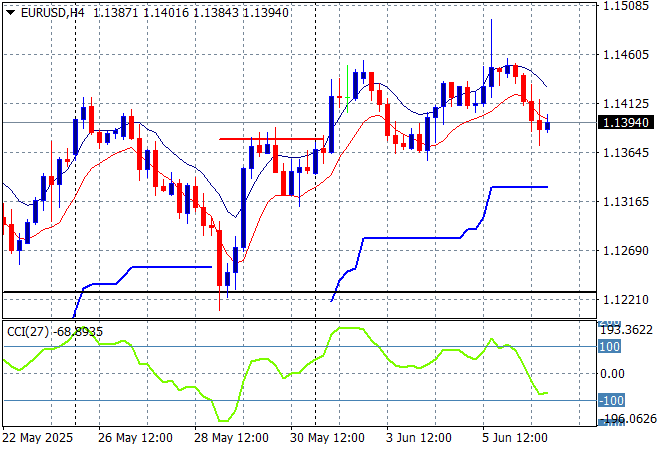Select the 1.15085 price axis label
The height and width of the screenshot is (450, 660).
tap(626, 6)
